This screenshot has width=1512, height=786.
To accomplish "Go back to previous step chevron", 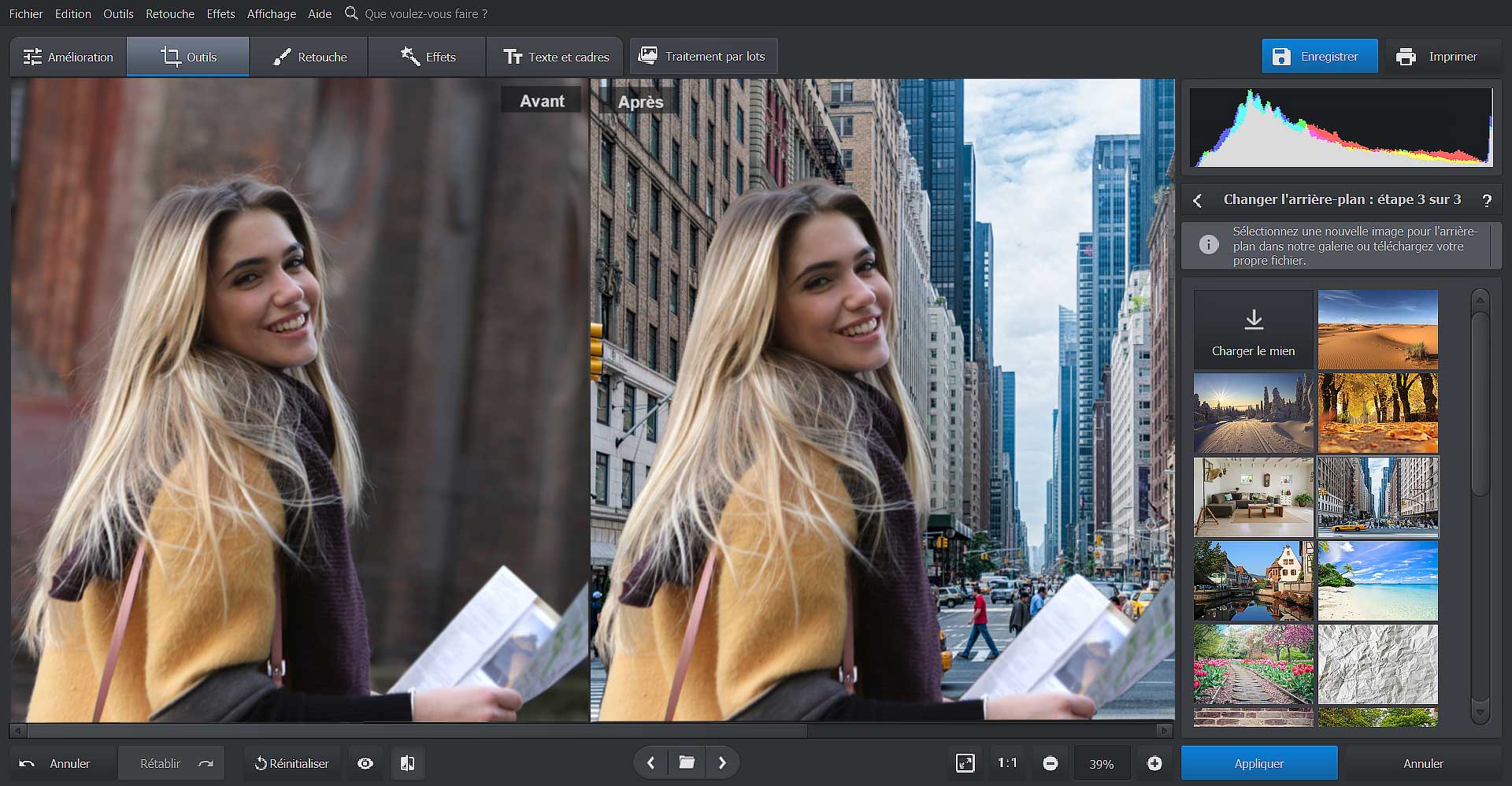I will (x=1198, y=200).
